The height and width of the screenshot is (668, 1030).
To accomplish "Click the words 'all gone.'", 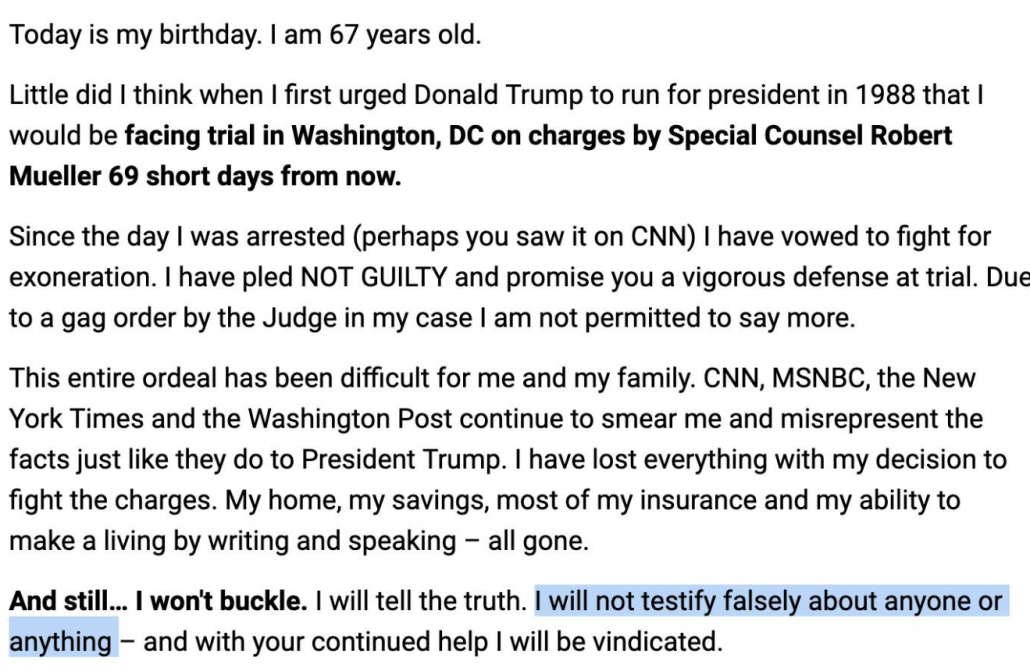I will (x=538, y=542).
